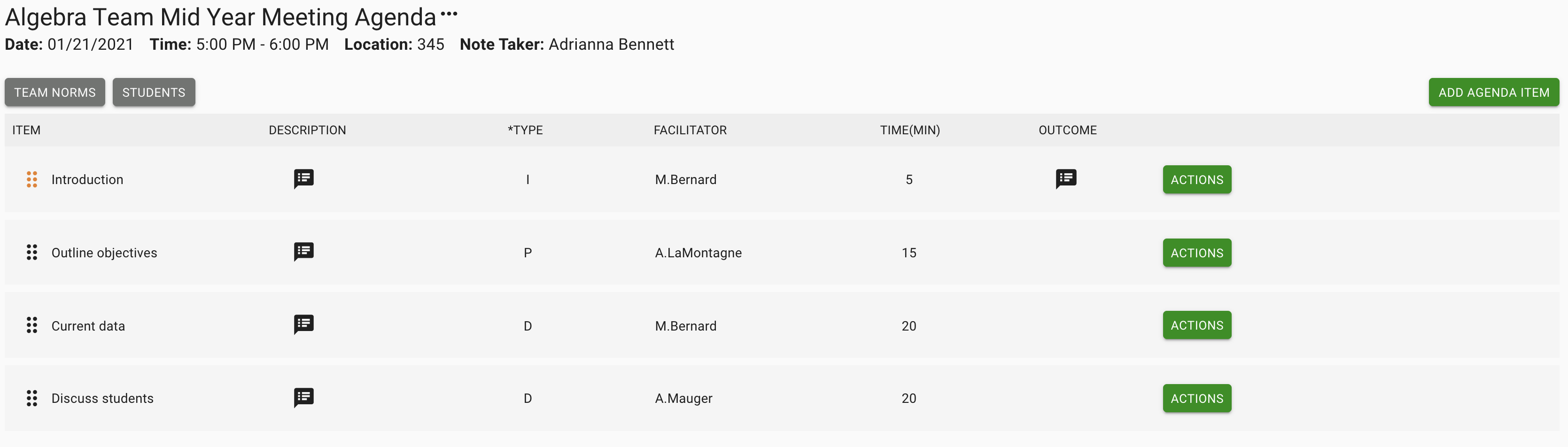Grab the orange drag handle beside Introduction
Image resolution: width=1568 pixels, height=447 pixels.
pyautogui.click(x=32, y=179)
